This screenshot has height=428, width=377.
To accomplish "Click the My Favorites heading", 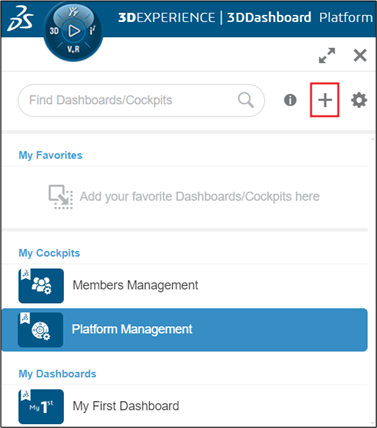I will tap(50, 155).
